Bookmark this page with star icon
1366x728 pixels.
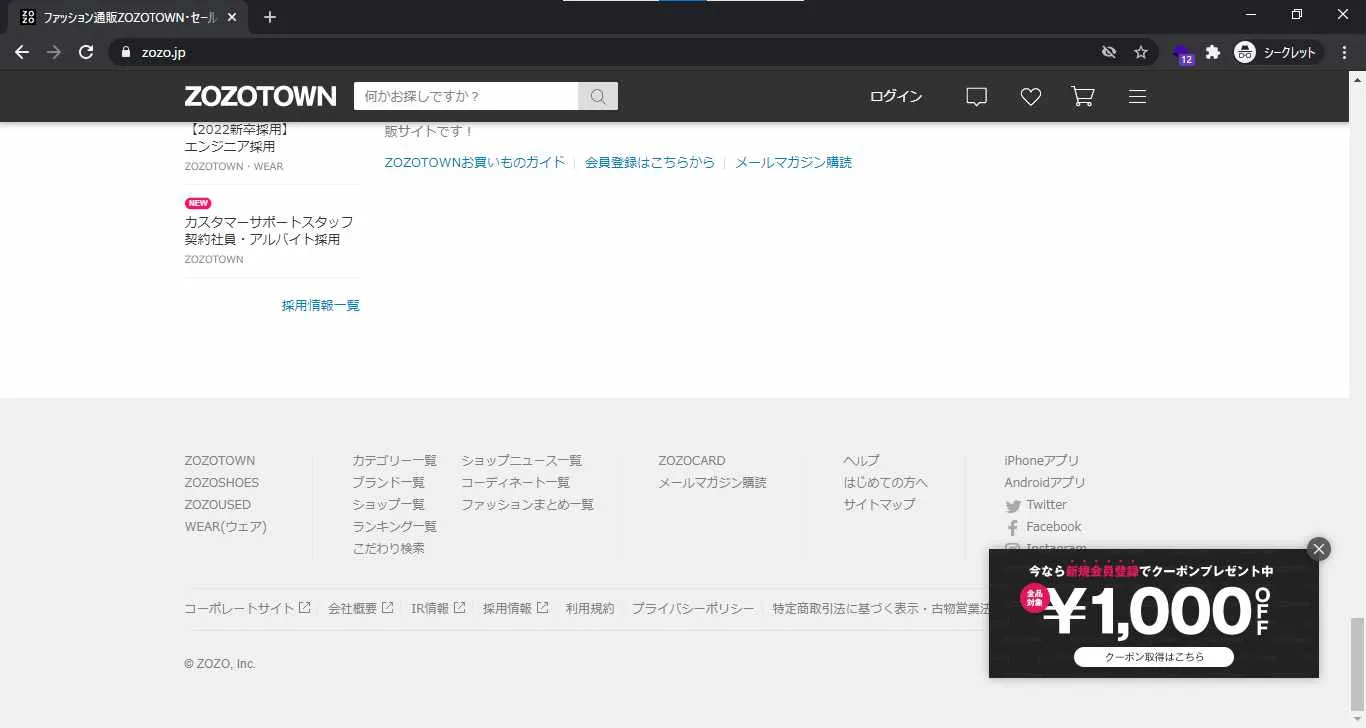click(1140, 52)
